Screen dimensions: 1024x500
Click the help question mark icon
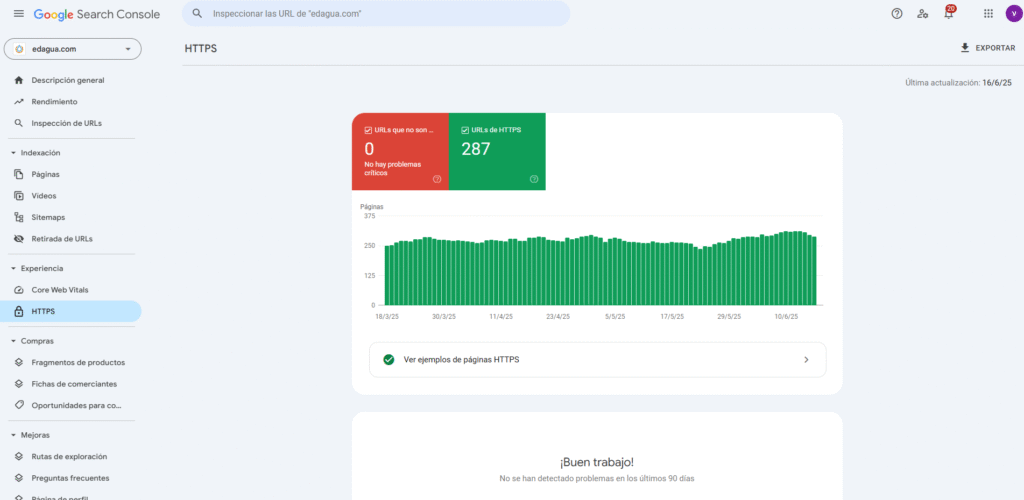[x=896, y=14]
